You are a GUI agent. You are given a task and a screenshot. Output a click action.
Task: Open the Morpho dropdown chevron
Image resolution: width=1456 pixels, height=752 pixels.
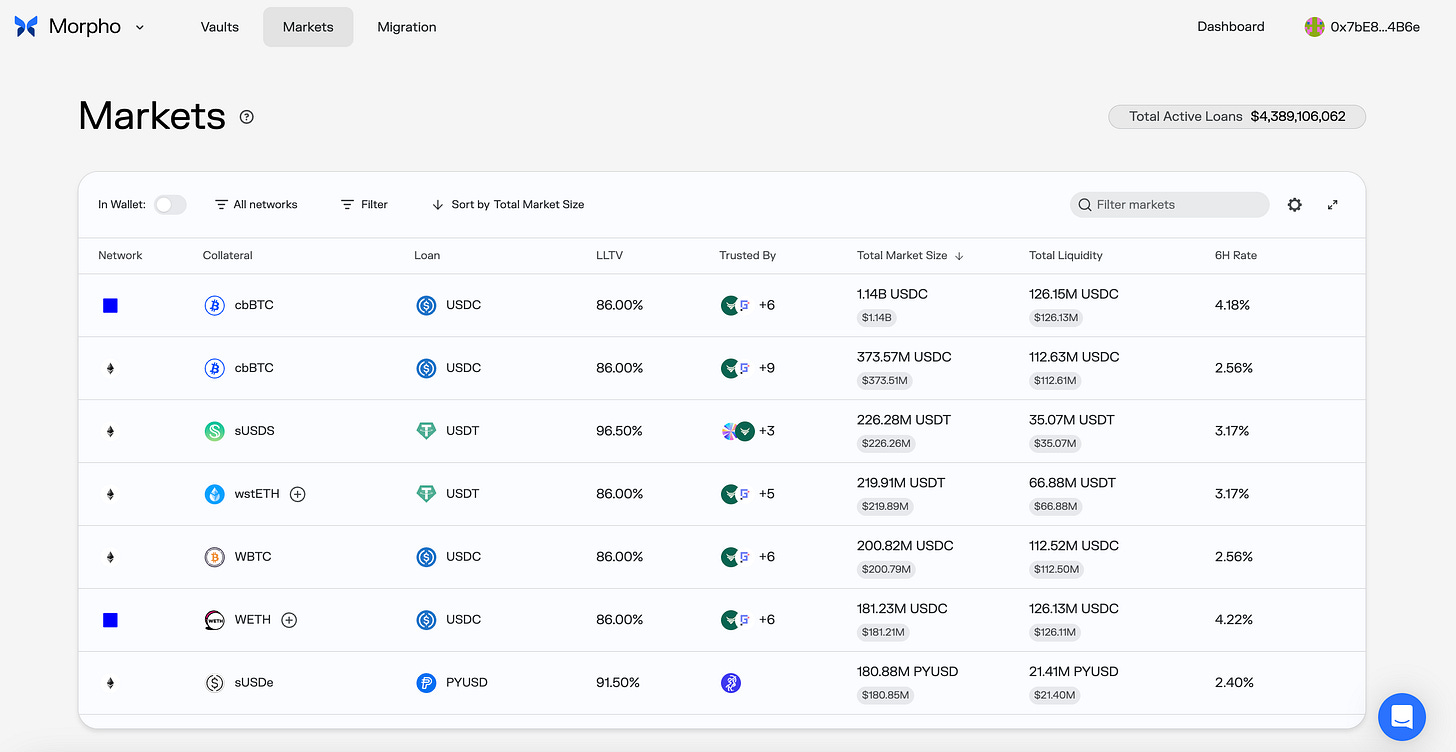(139, 27)
